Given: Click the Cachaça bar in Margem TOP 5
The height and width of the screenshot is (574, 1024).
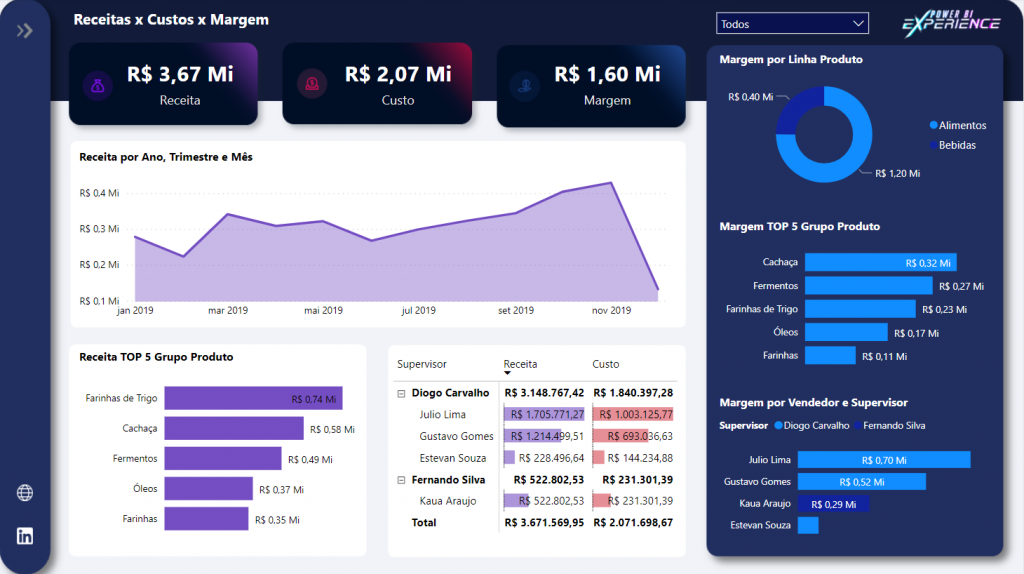Looking at the screenshot, I should click(x=880, y=262).
